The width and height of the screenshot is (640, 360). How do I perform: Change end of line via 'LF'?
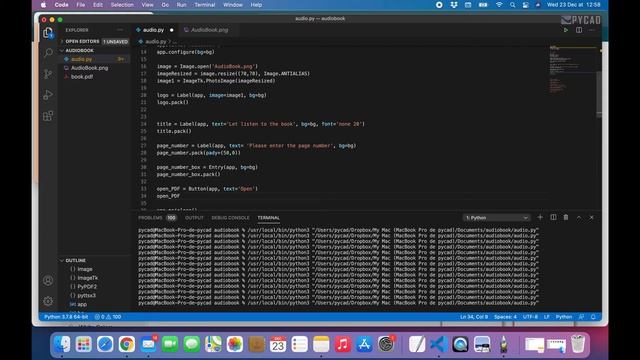pos(547,317)
